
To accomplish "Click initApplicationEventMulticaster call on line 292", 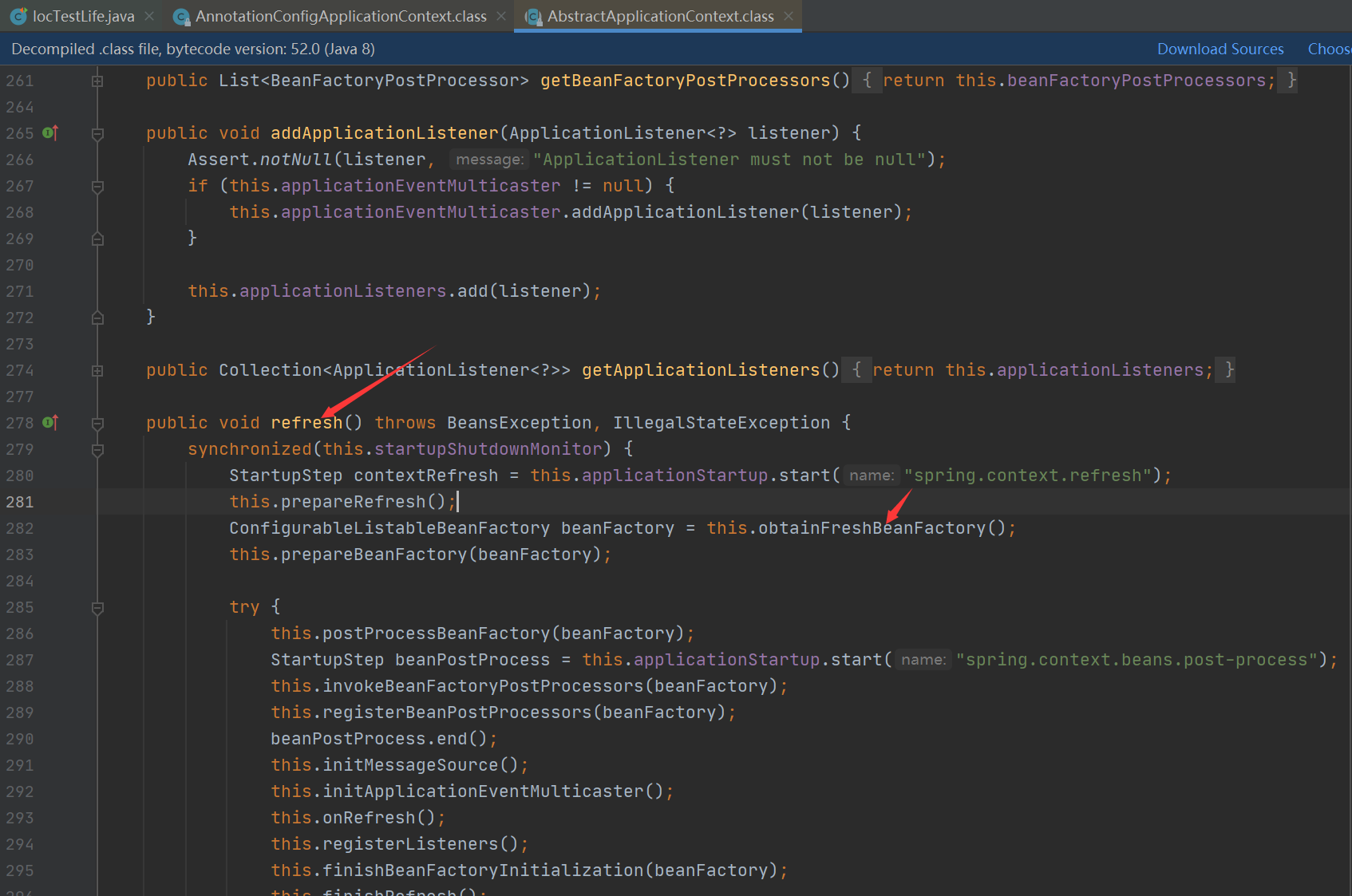I will click(483, 791).
